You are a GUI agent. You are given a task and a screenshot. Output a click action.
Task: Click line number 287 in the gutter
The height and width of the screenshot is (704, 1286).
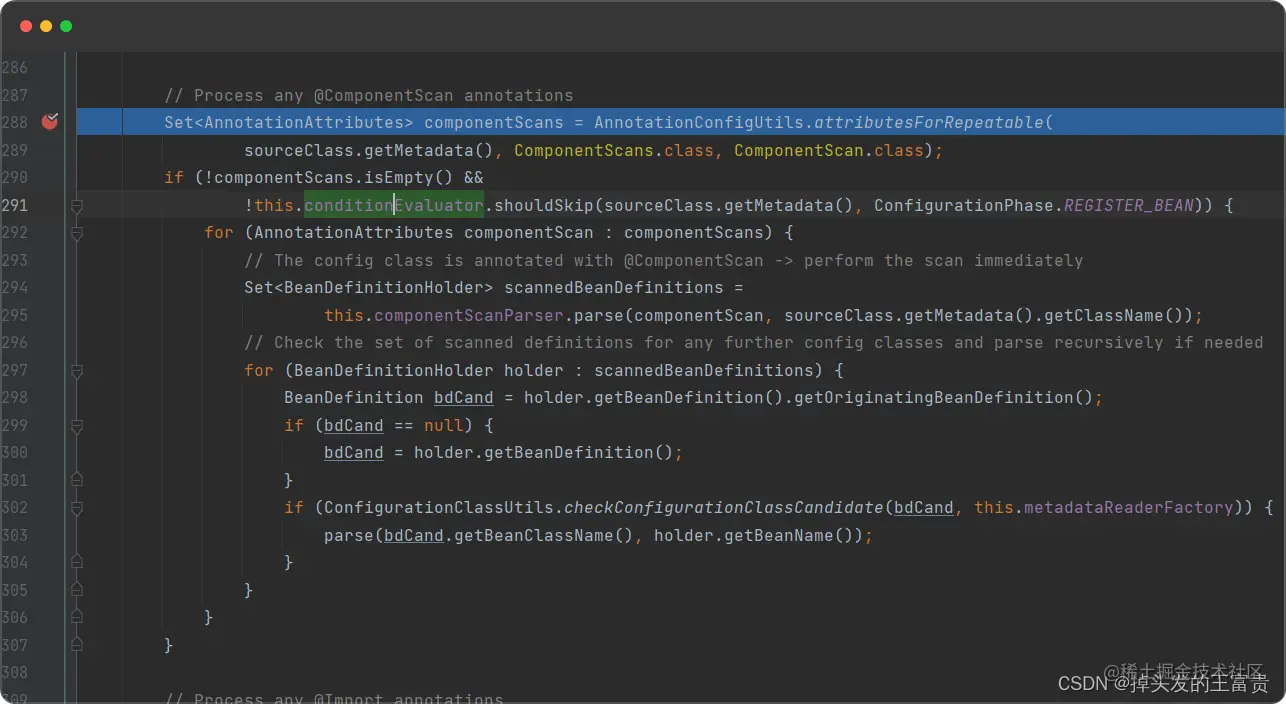point(15,96)
